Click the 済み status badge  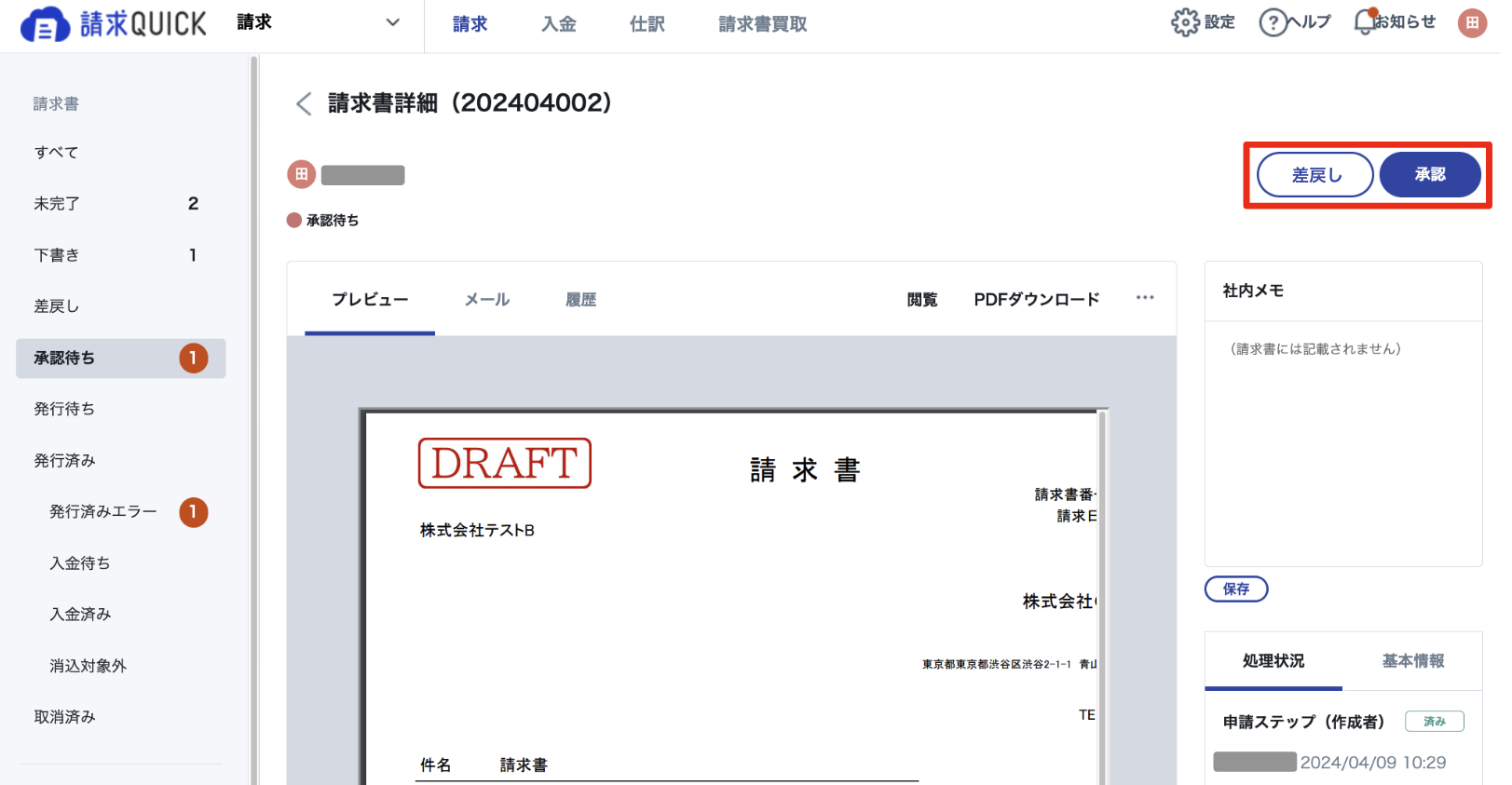point(1435,722)
